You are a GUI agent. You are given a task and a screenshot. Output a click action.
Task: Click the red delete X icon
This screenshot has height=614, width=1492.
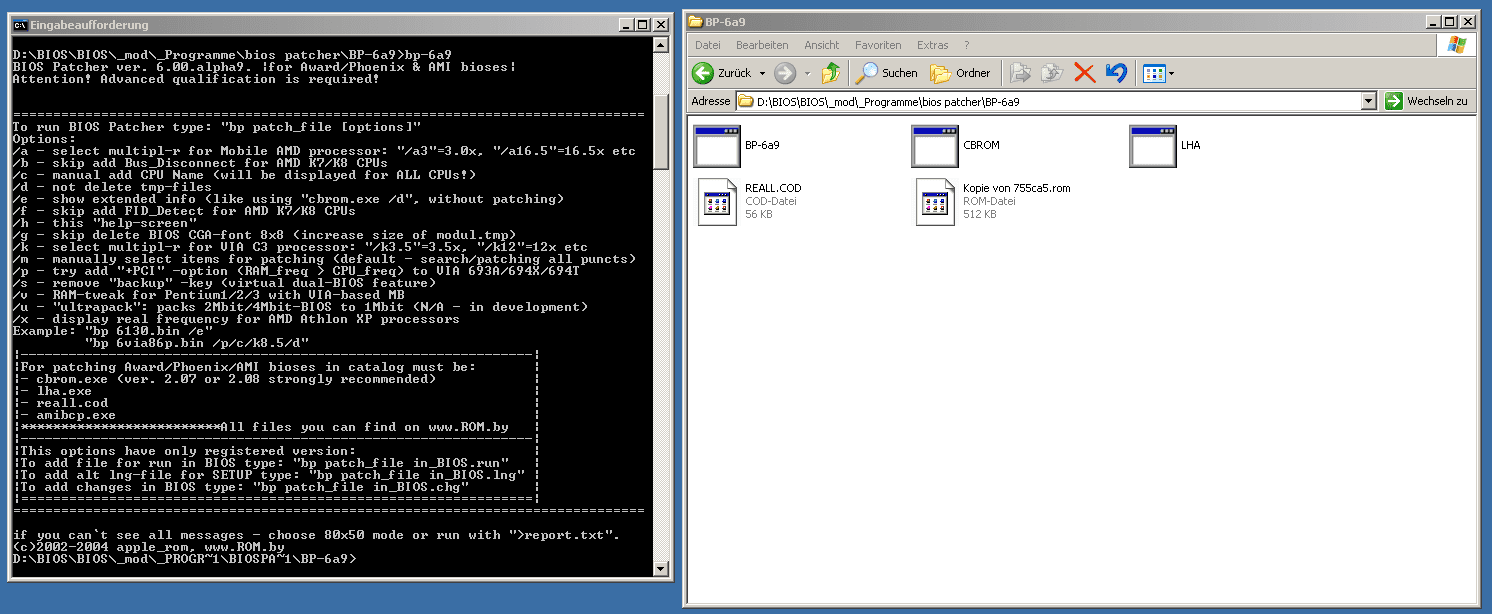click(x=1085, y=73)
